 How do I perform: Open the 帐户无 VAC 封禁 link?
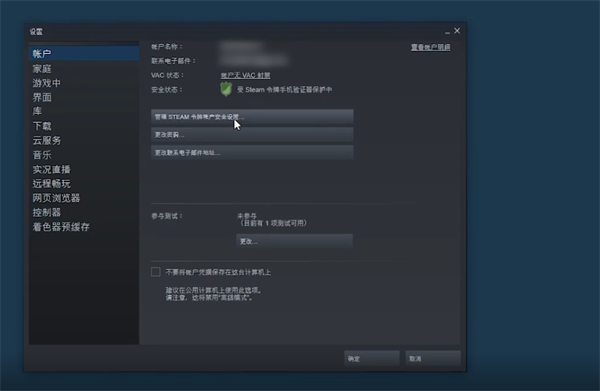coord(245,75)
